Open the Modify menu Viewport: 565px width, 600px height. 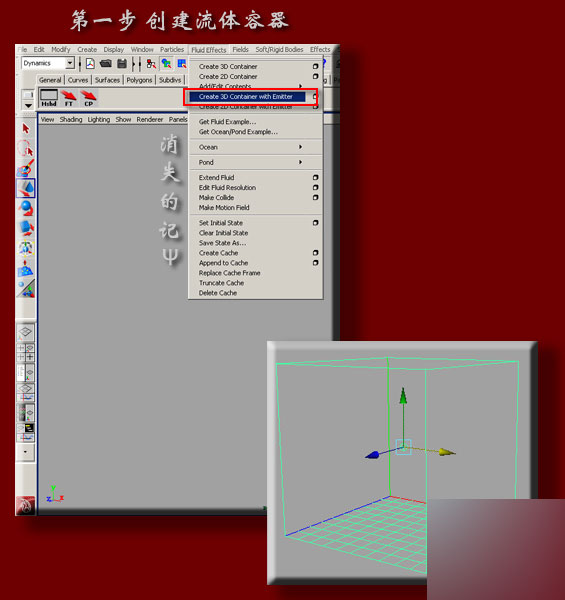tap(61, 50)
